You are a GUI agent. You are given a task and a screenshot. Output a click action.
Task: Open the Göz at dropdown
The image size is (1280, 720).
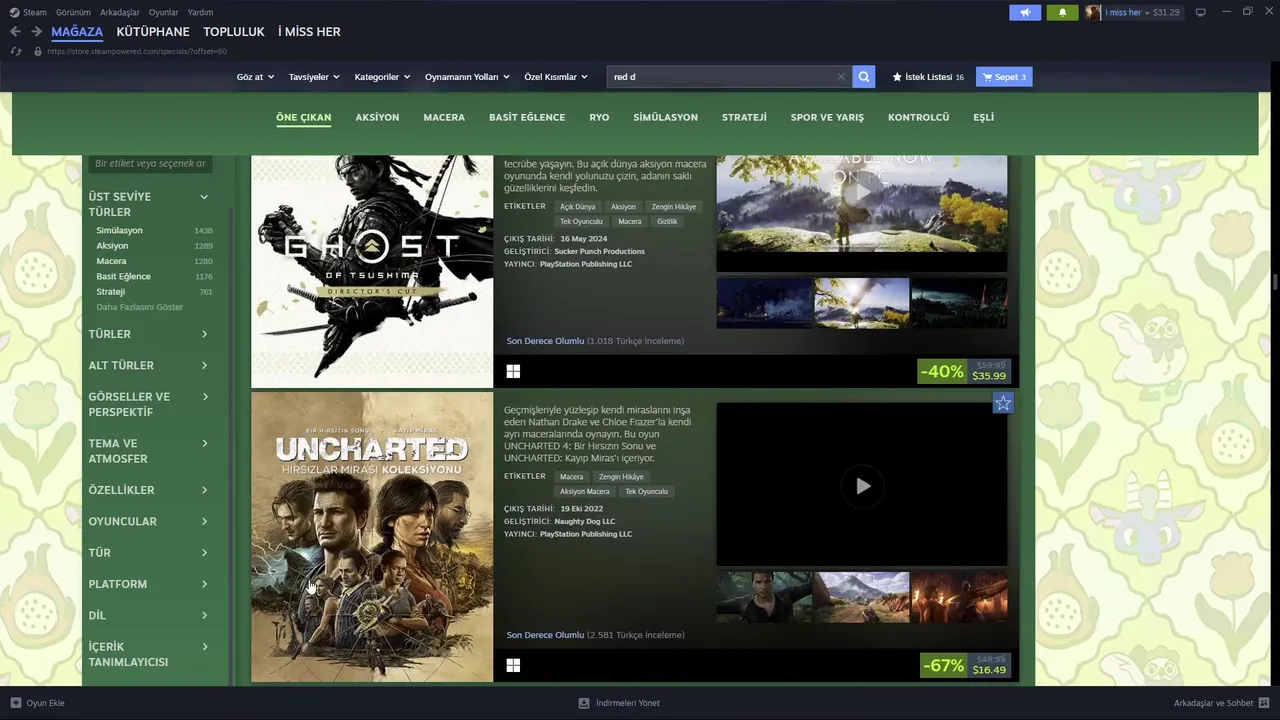255,77
